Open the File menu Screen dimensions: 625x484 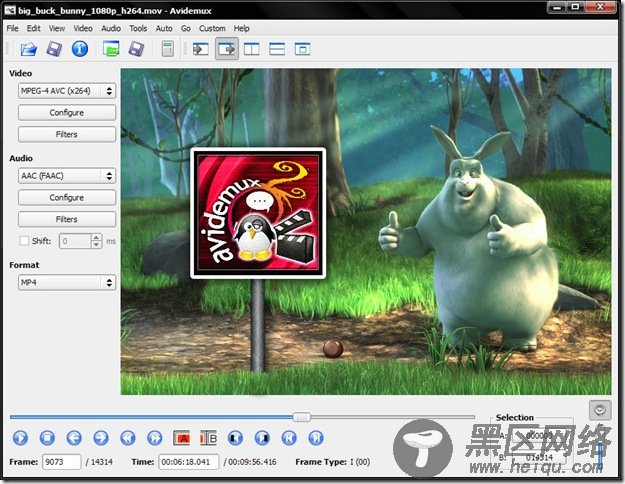point(12,28)
